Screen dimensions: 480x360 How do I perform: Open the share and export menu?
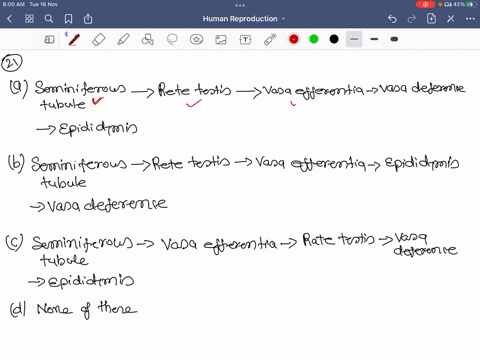pos(88,19)
